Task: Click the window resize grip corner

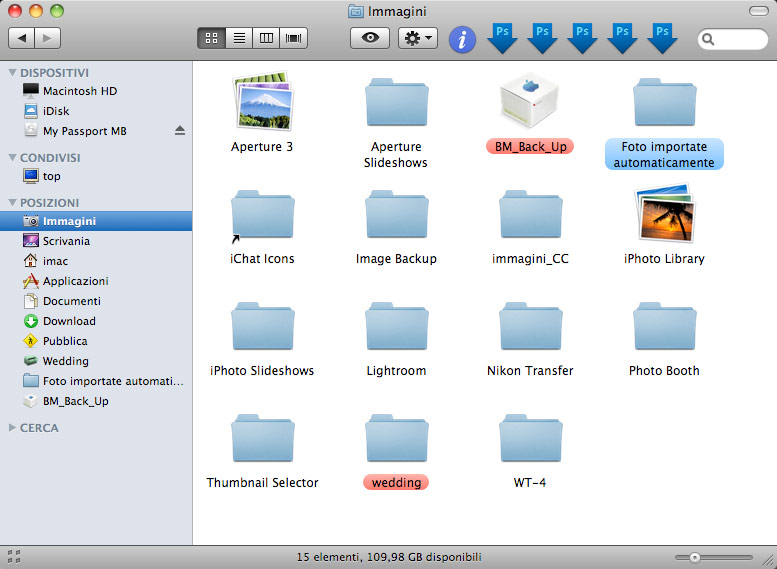Action: click(769, 561)
